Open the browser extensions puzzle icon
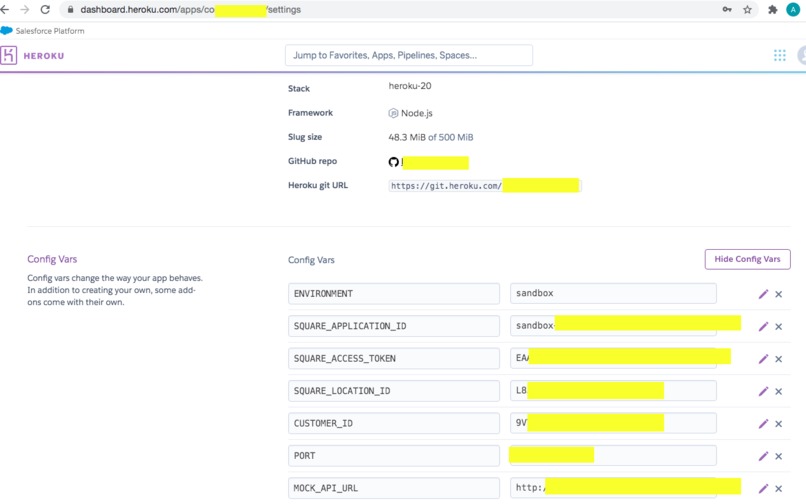 773,9
